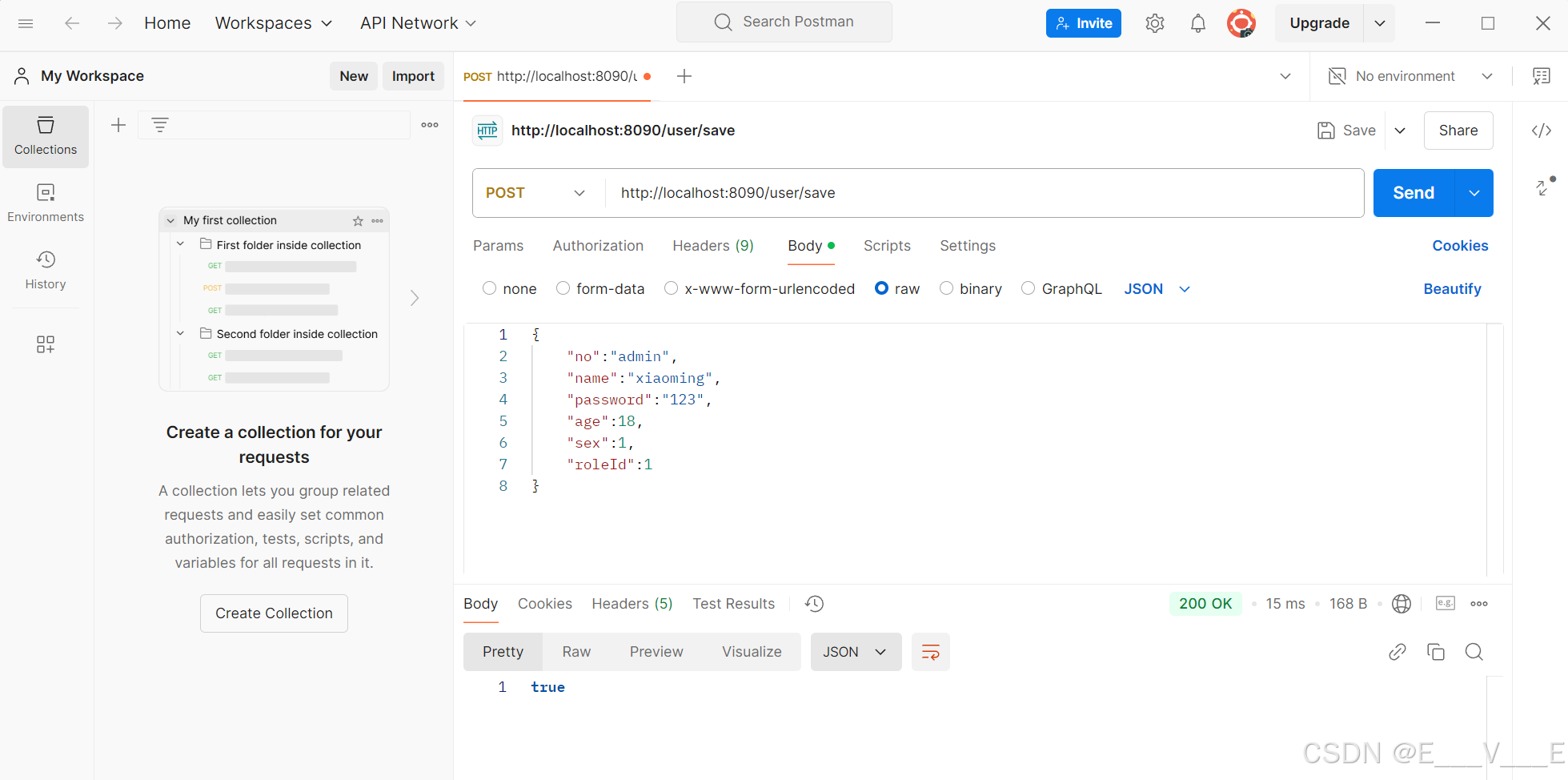The height and width of the screenshot is (780, 1568).
Task: Click the Beautify link
Action: pyautogui.click(x=1452, y=289)
